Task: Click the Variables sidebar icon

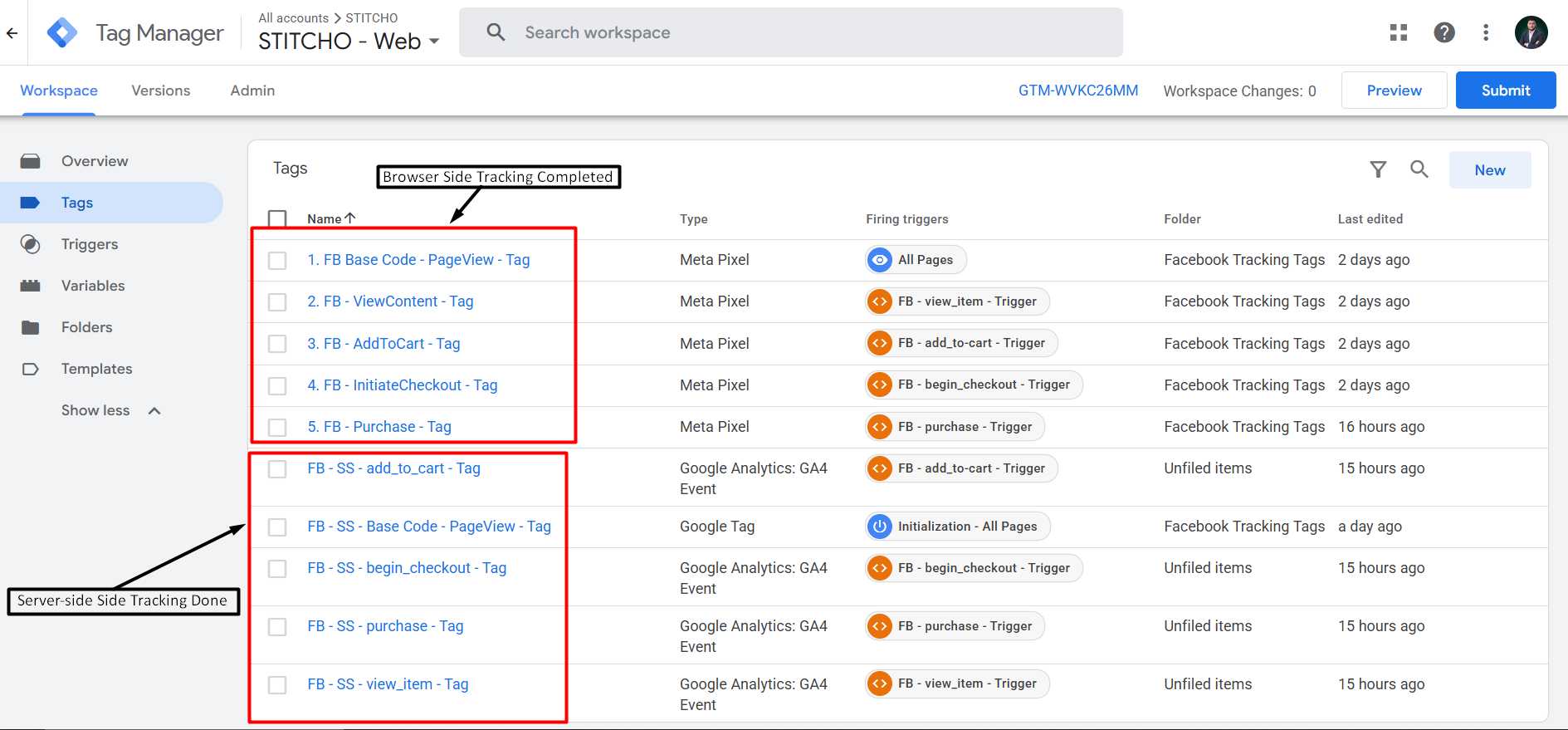Action: pos(31,286)
